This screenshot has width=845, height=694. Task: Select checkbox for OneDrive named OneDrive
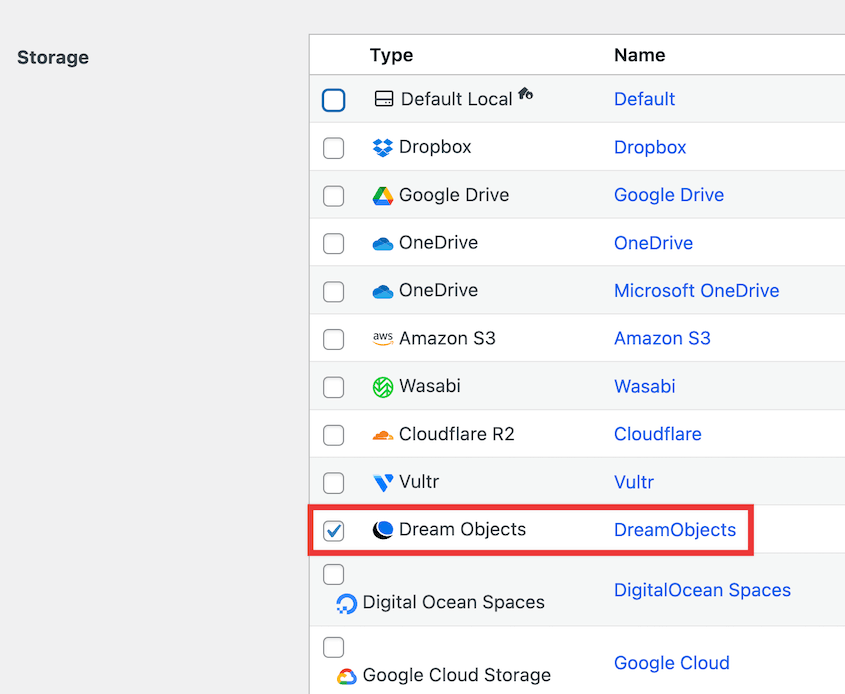point(334,244)
